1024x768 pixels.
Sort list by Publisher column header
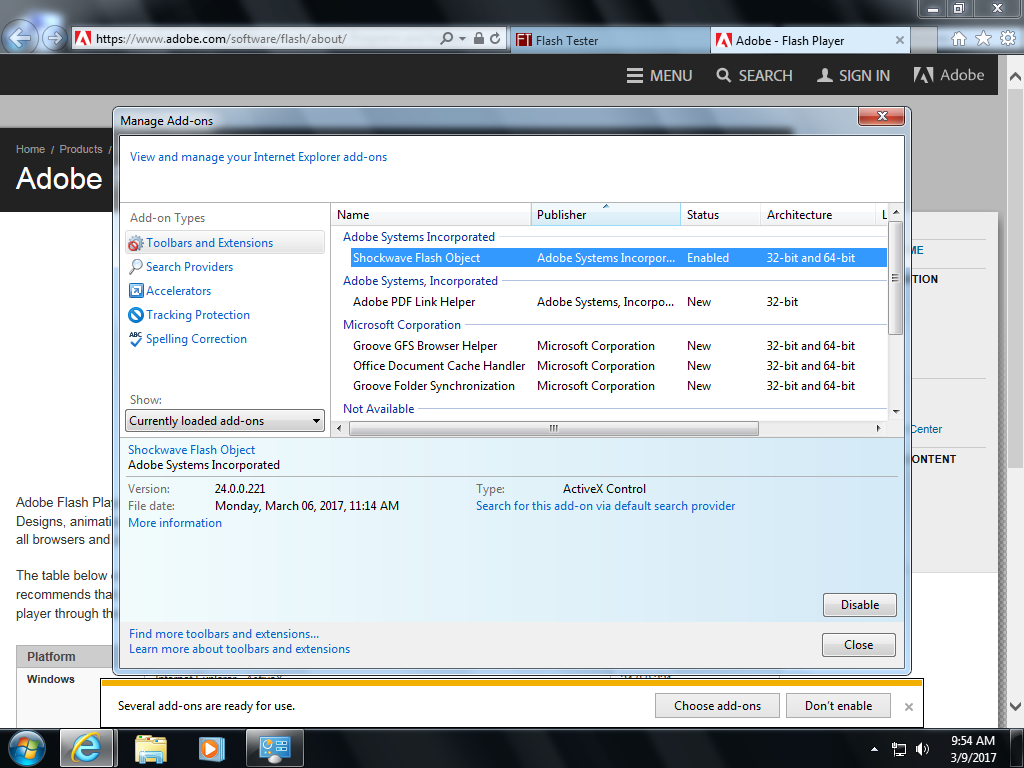tap(605, 215)
